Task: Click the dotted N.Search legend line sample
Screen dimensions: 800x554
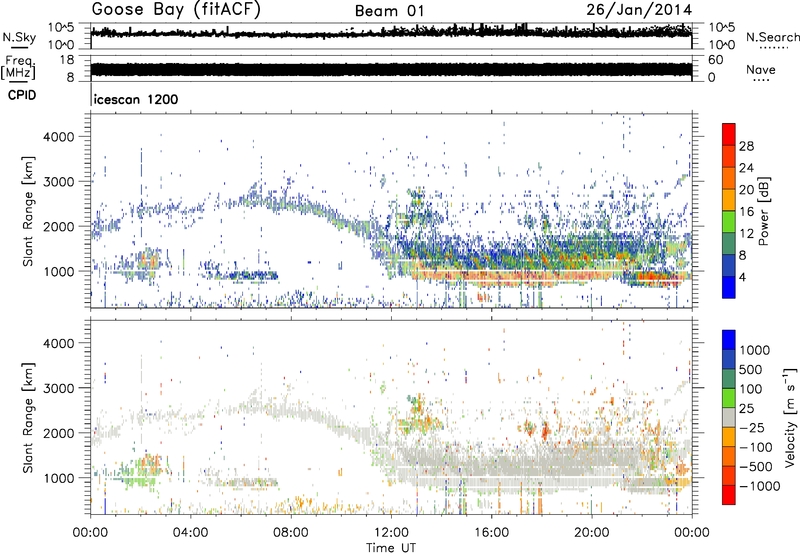Action: point(773,47)
